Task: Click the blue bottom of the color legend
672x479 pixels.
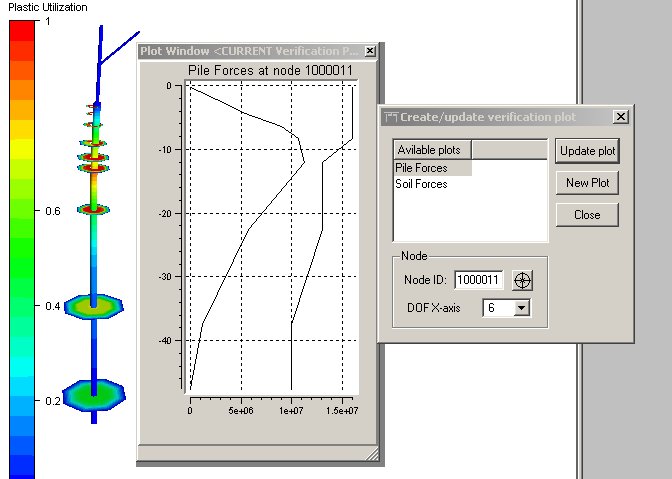Action: tap(22, 467)
